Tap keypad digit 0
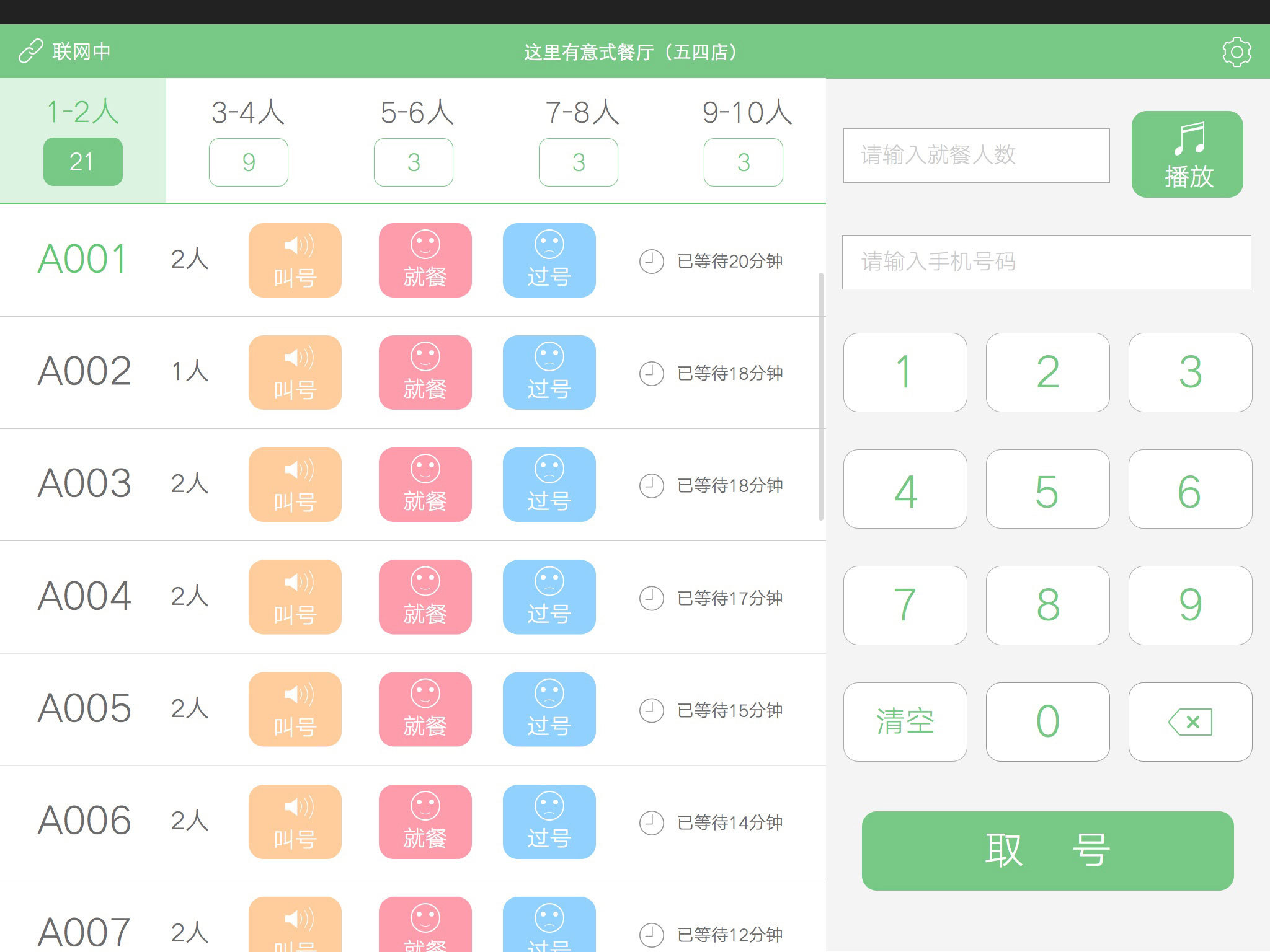This screenshot has width=1270, height=952. point(1047,722)
